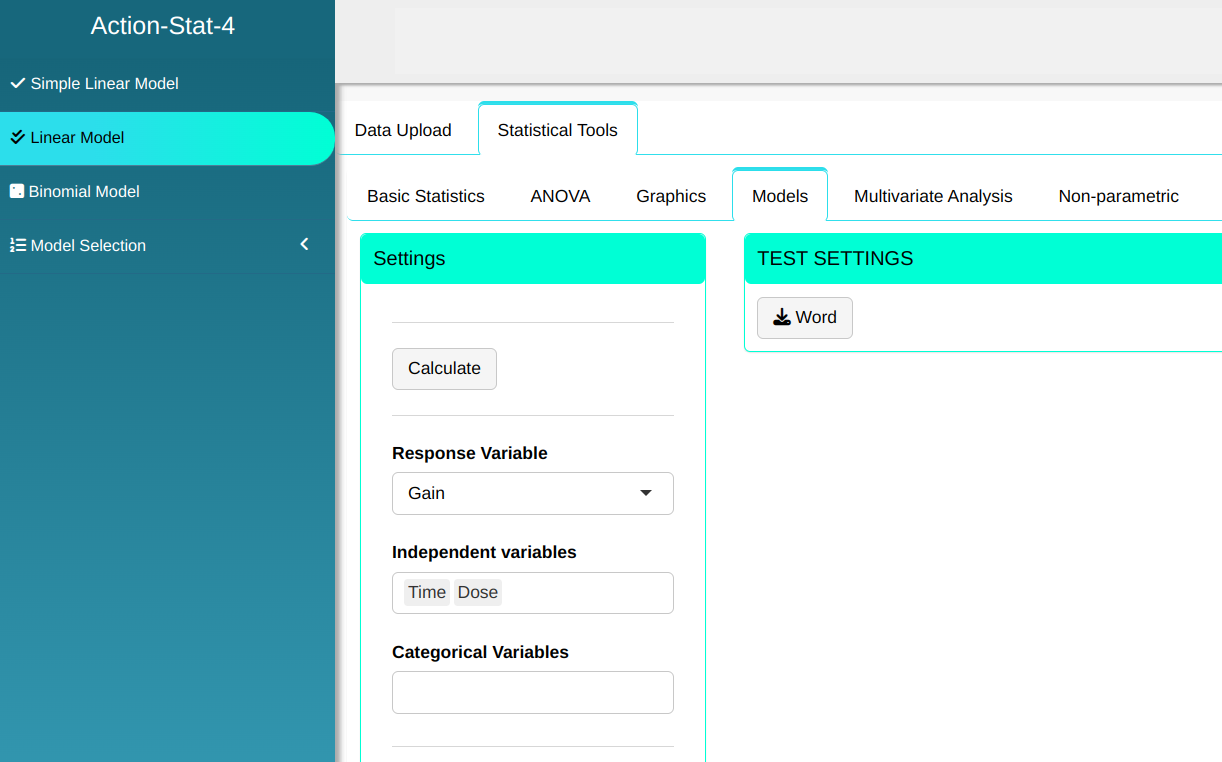Click the Binomial Model dice icon
This screenshot has width=1222, height=762.
coord(17,191)
